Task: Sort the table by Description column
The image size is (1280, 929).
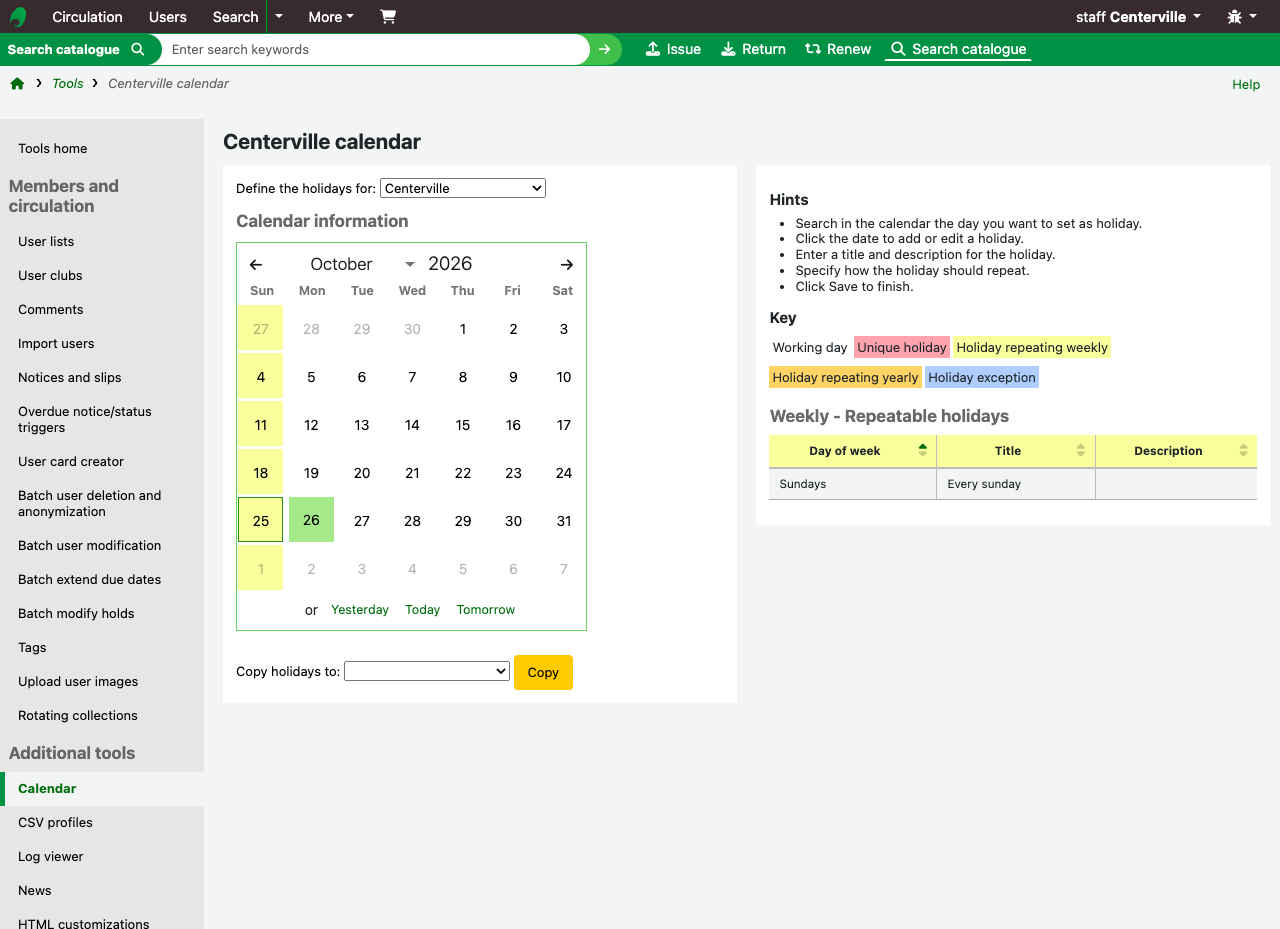Action: coord(1176,451)
